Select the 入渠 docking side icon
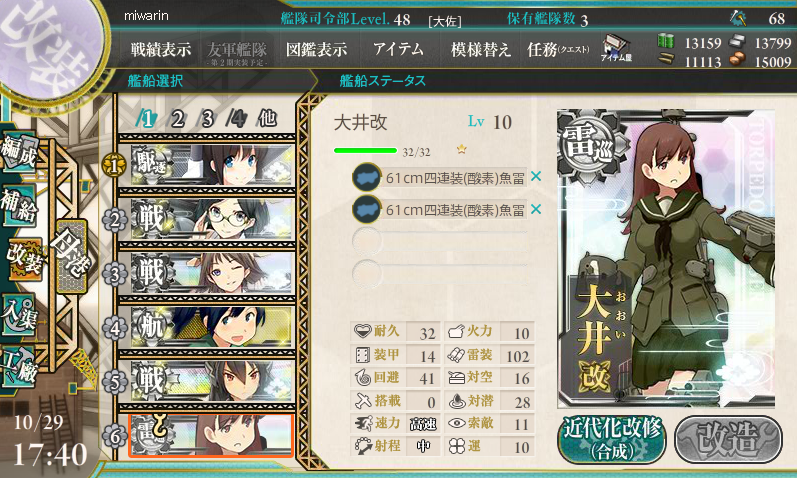The height and width of the screenshot is (478, 797). point(19,315)
